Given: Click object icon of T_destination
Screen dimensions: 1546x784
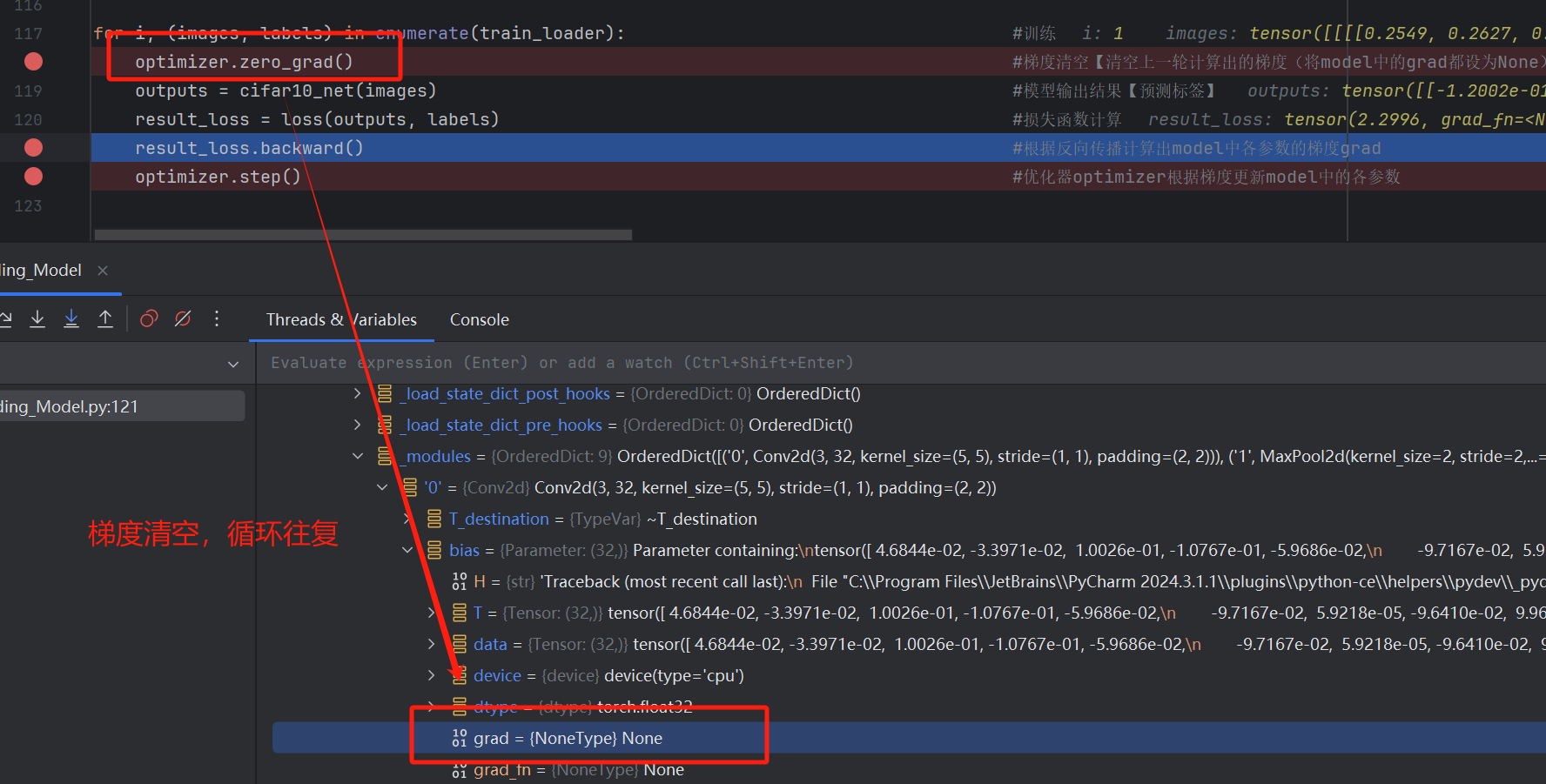Looking at the screenshot, I should tap(434, 519).
